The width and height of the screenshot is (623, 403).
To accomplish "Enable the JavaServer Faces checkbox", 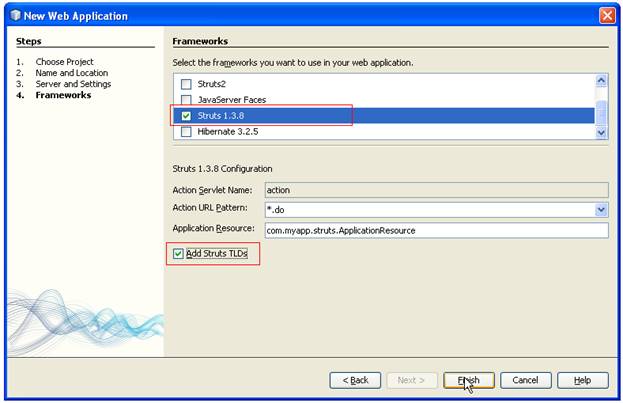I will (x=186, y=99).
